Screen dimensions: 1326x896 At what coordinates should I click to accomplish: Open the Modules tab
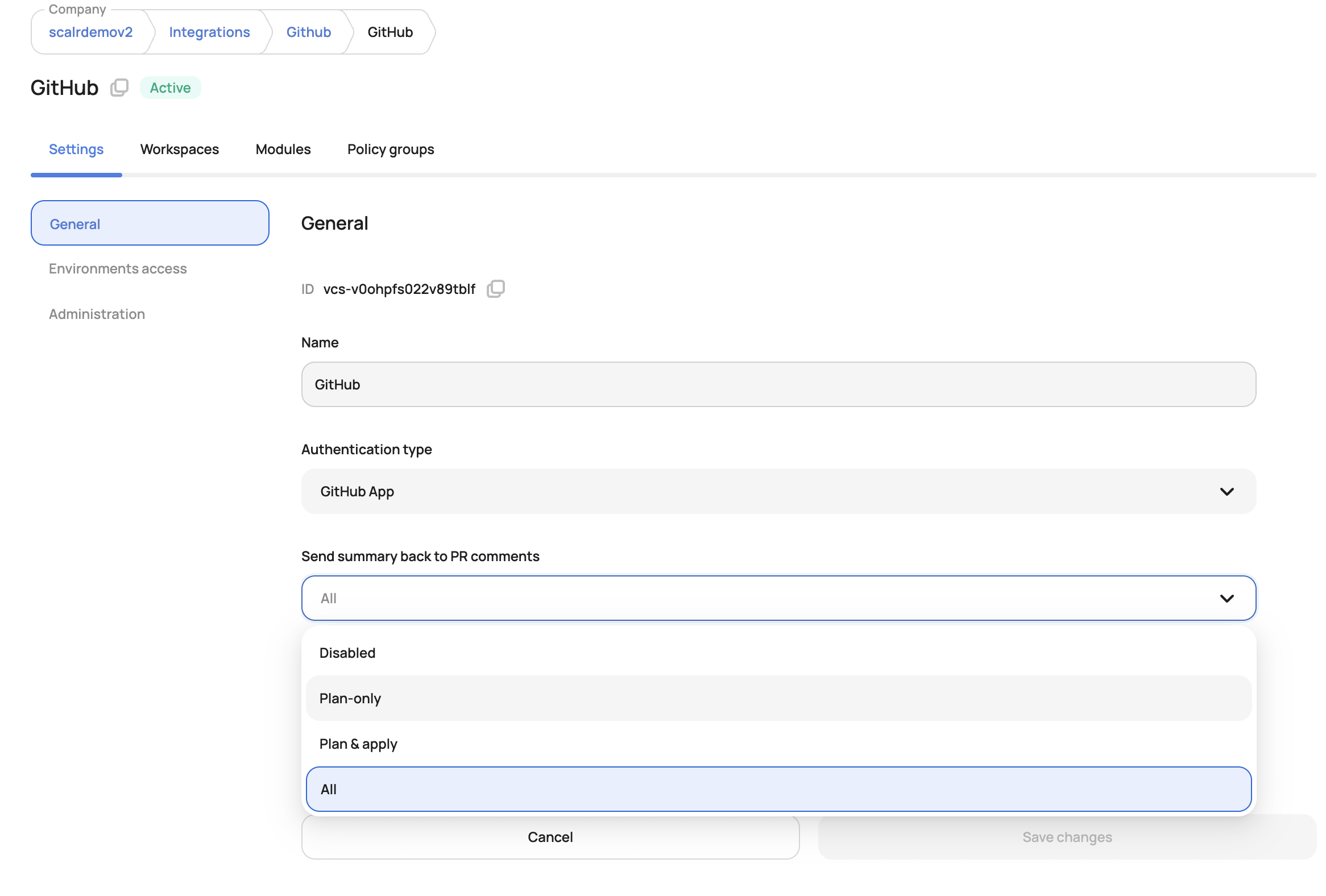tap(283, 150)
